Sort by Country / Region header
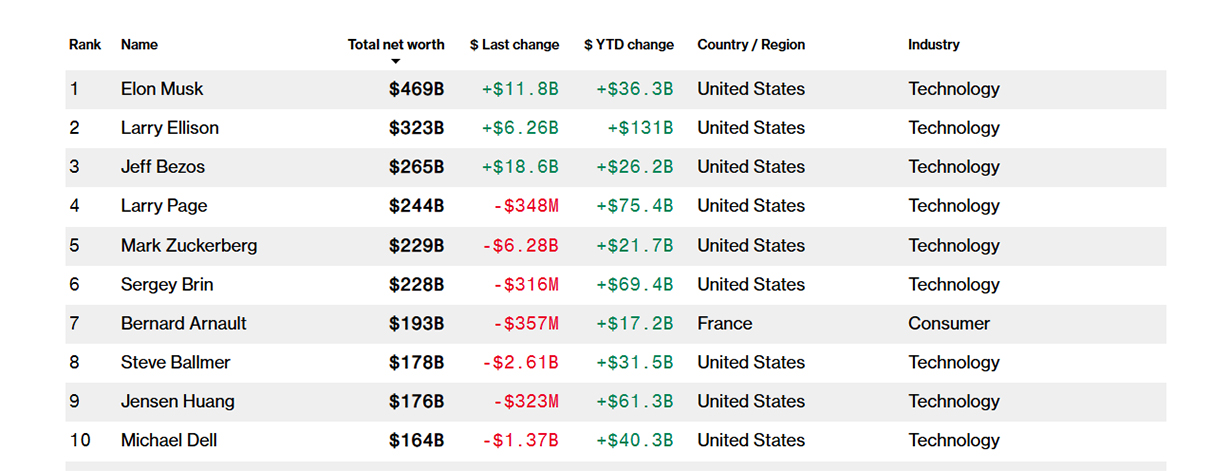1230x471 pixels. [750, 45]
